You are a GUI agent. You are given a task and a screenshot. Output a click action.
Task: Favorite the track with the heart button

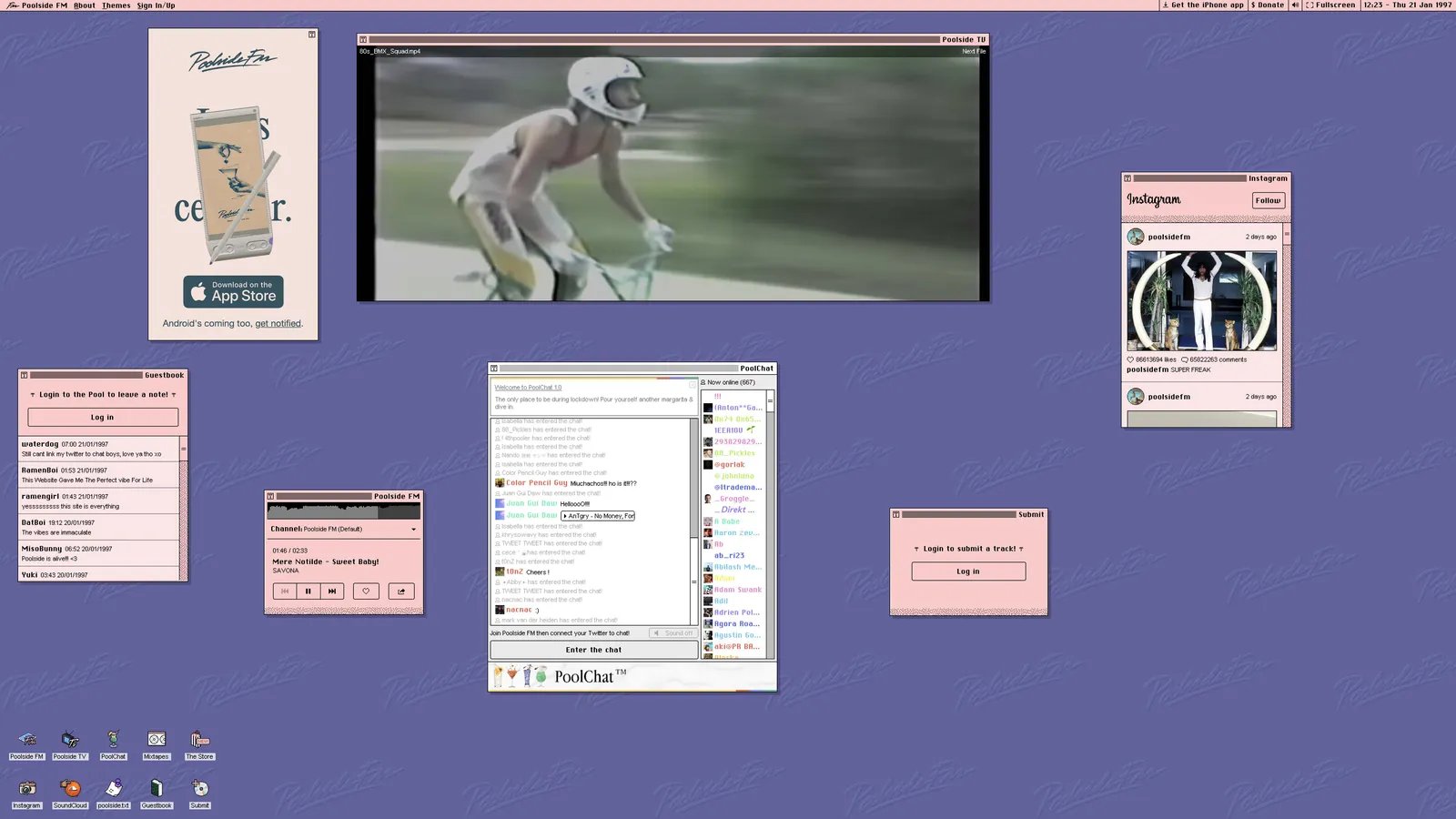tap(366, 591)
